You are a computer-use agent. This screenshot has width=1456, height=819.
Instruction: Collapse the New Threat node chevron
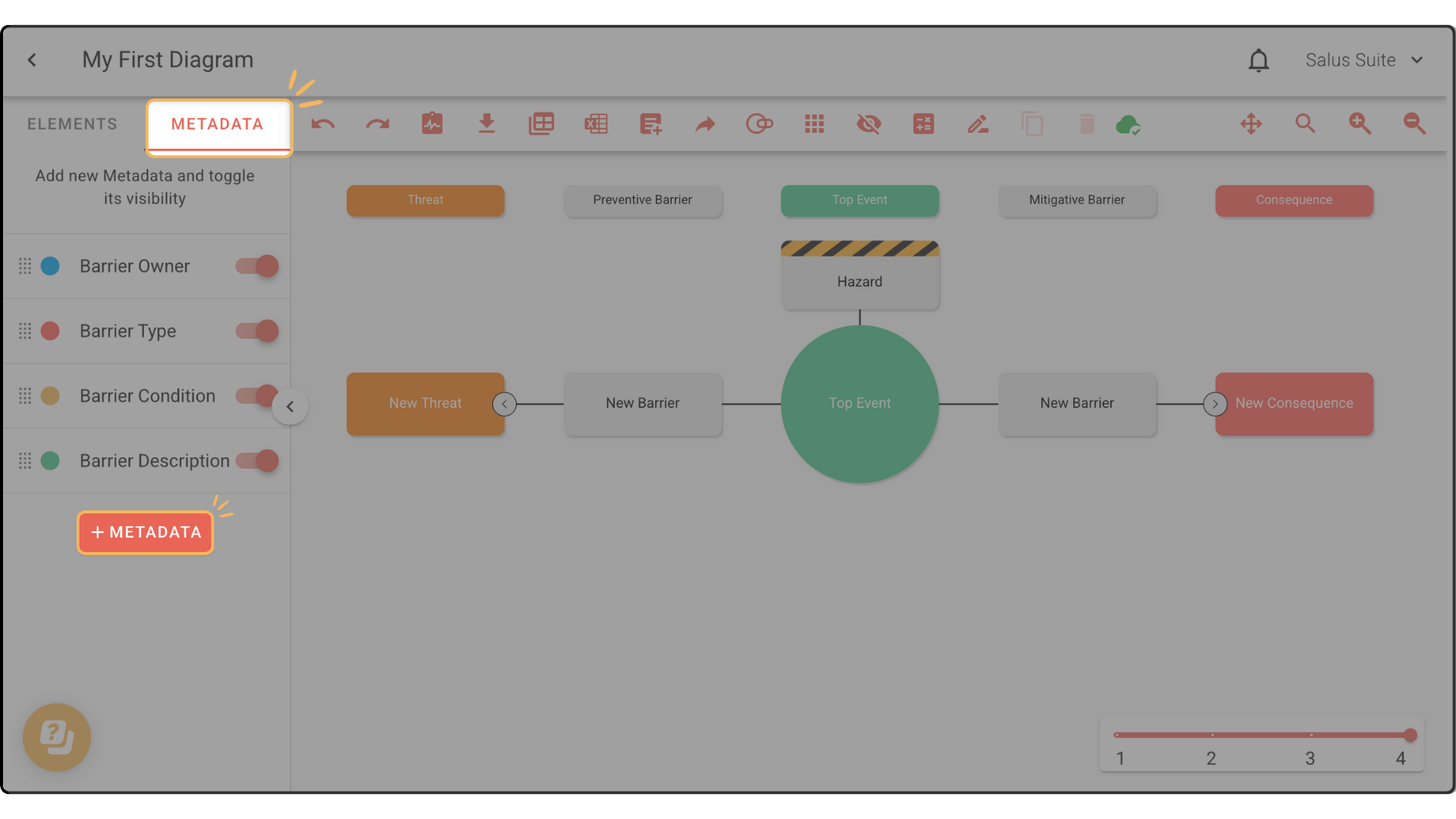(x=504, y=404)
